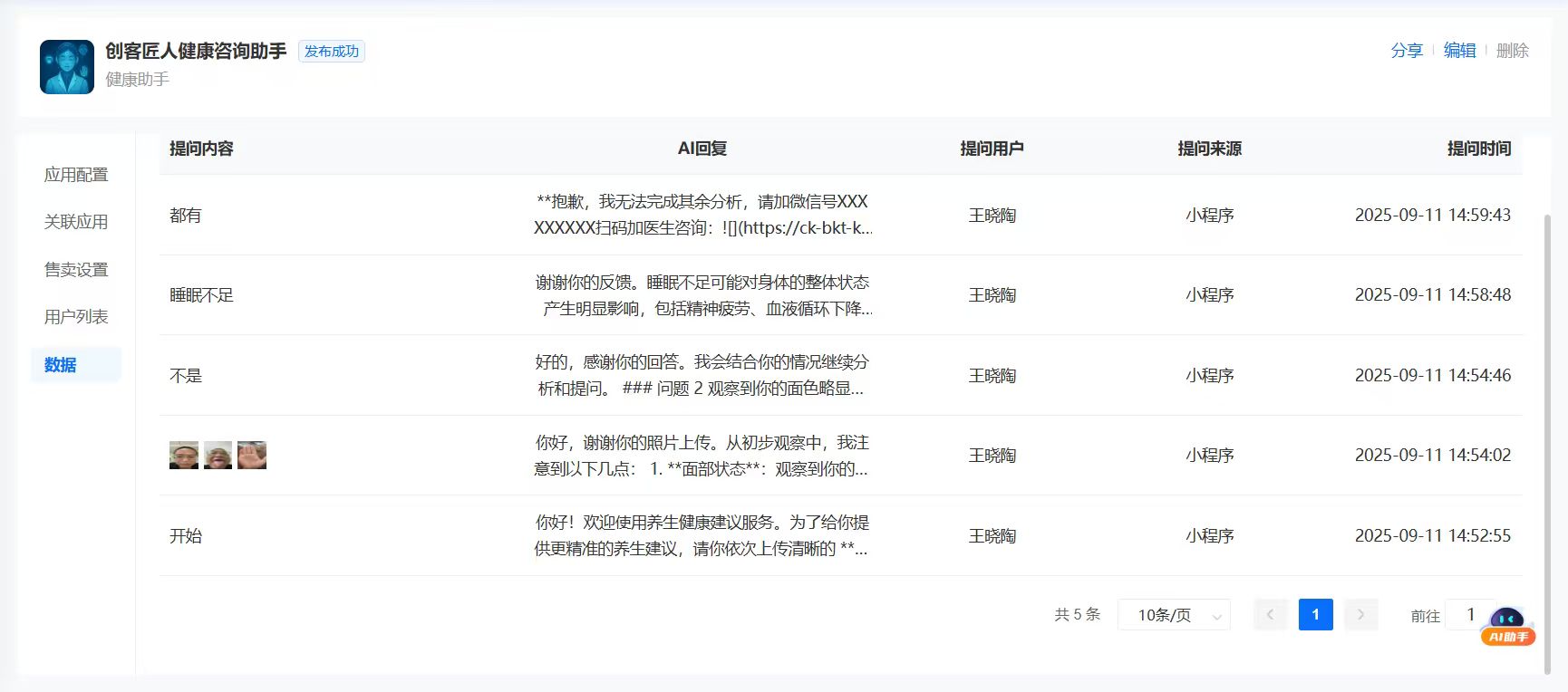The height and width of the screenshot is (692, 1568).
Task: Open the first uploaded photo thumbnail
Action: [x=184, y=455]
